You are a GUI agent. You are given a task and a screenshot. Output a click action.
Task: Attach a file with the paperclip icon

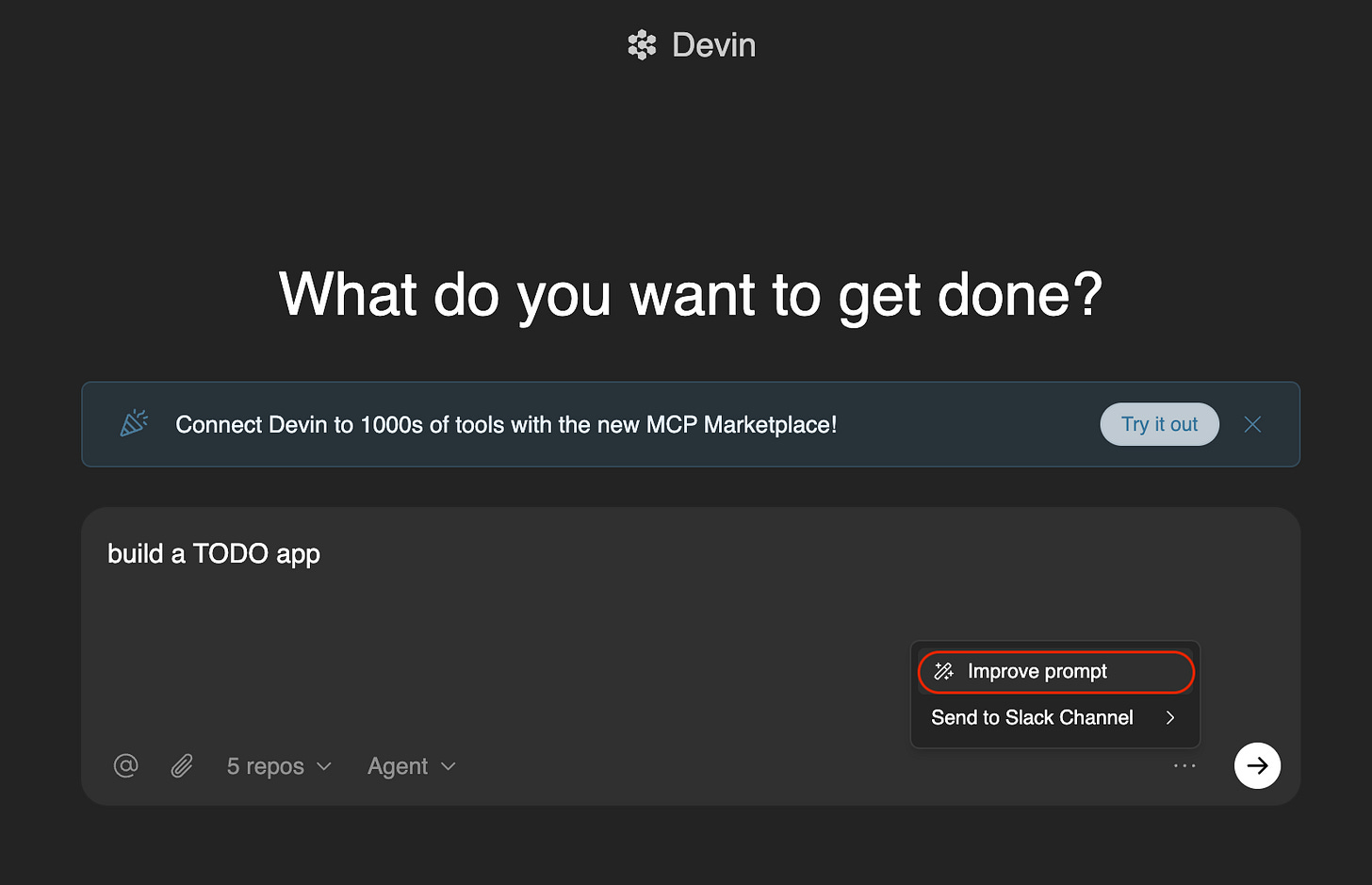(182, 765)
